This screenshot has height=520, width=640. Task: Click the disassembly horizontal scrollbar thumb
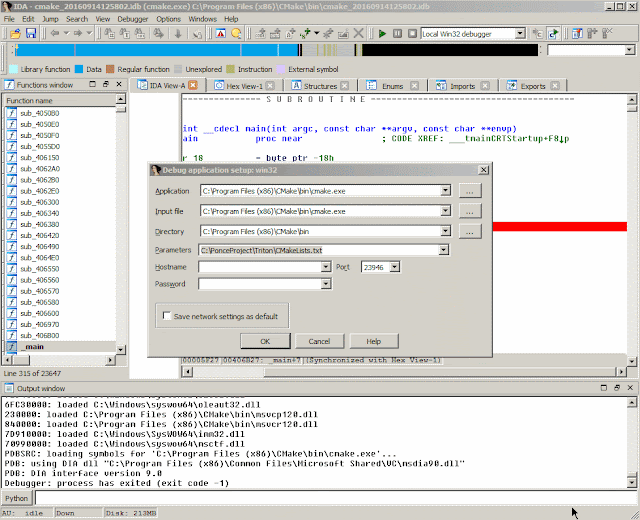pos(440,372)
